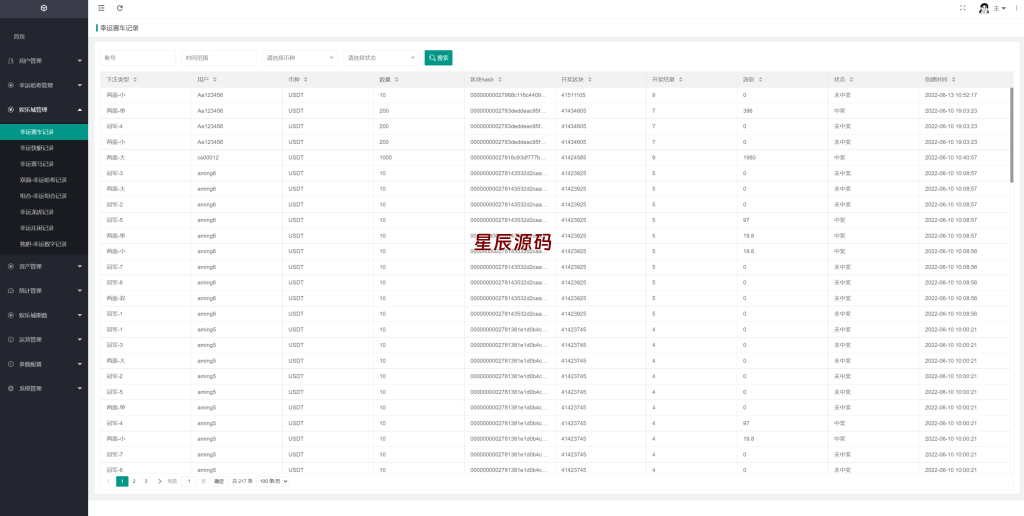Sort by the 创建时间 column sort arrows
Viewport: 1024px width, 516px height.
pos(954,80)
